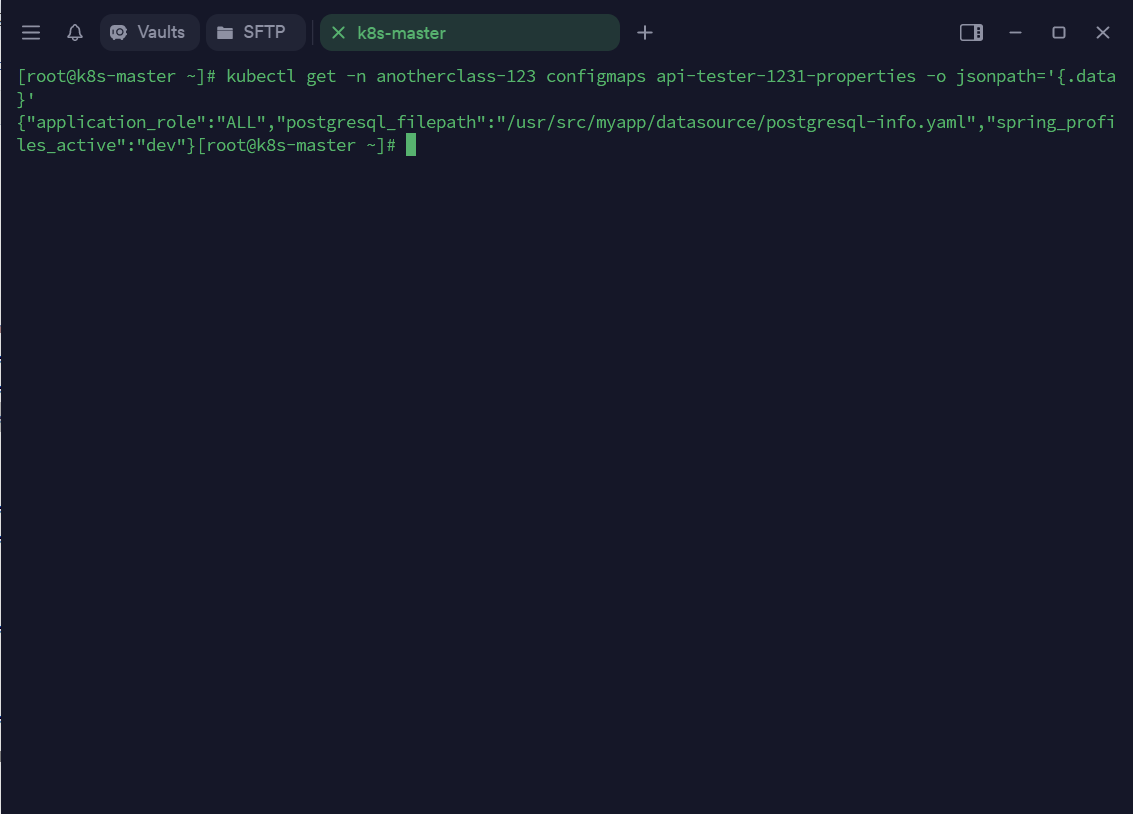Close the k8s-master tab via X icon
The height and width of the screenshot is (814, 1133).
click(338, 33)
